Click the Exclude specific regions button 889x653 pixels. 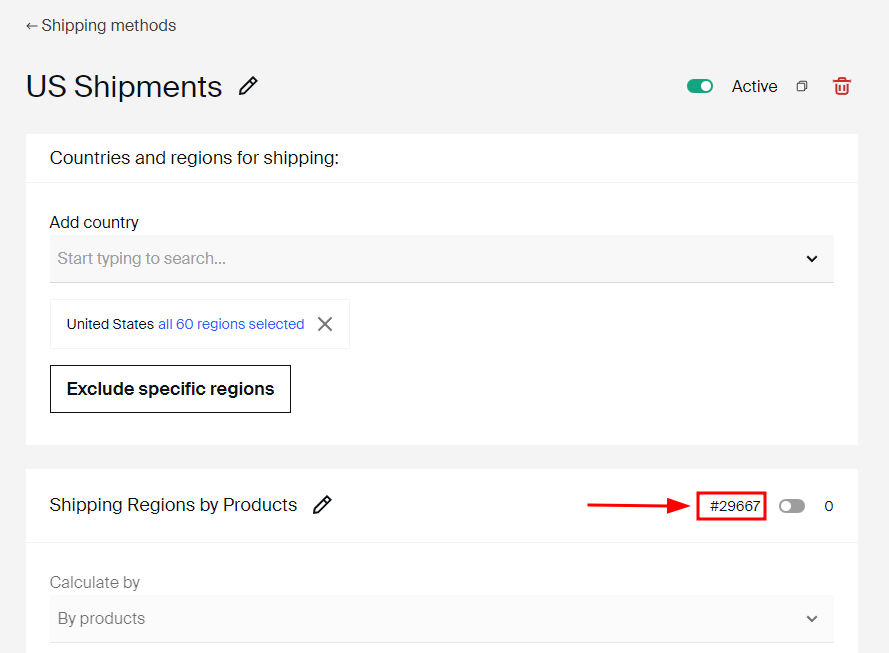[x=170, y=389]
